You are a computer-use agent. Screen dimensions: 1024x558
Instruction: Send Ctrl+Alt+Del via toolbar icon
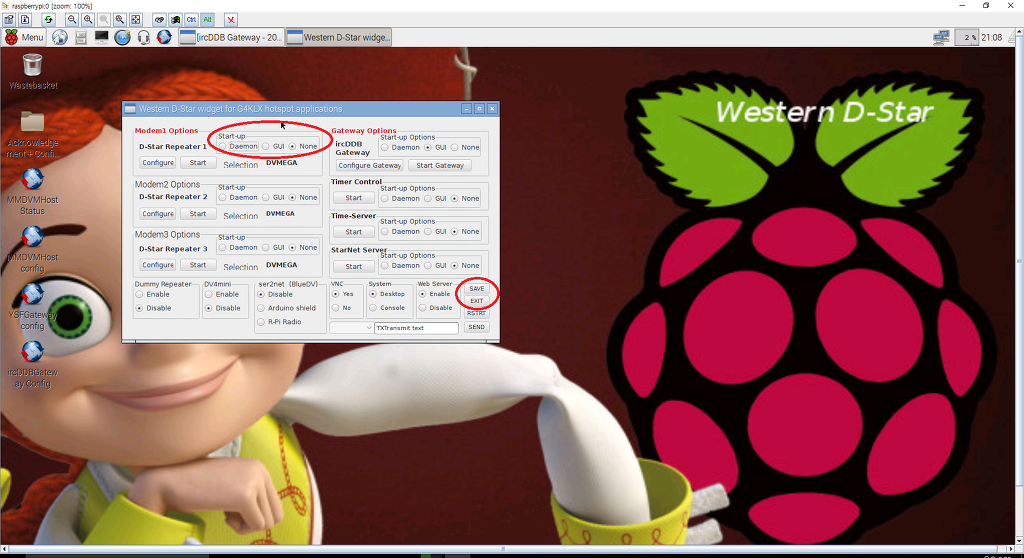(159, 20)
